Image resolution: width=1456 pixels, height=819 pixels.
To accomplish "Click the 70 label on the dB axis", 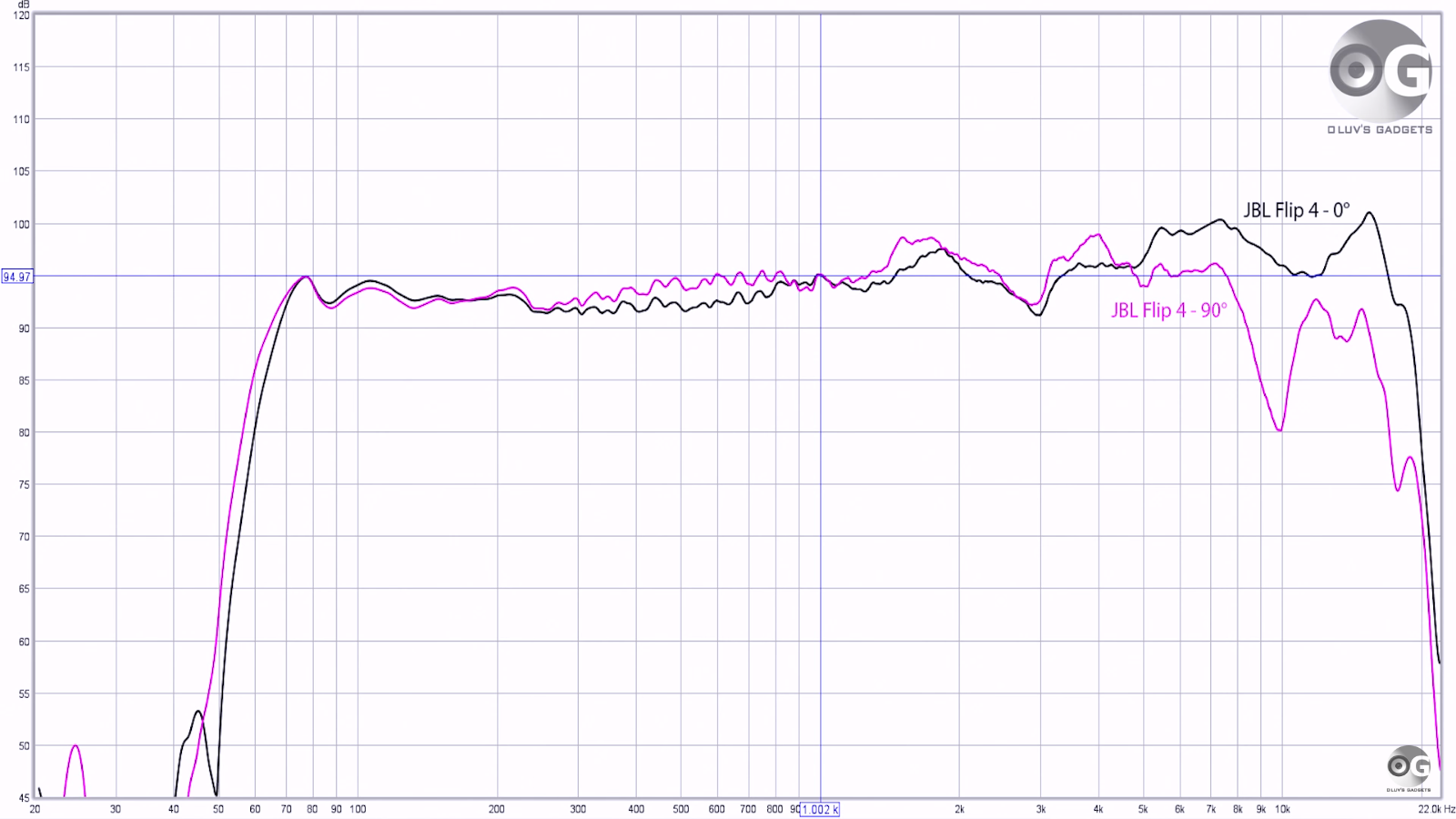I will 25,537.
